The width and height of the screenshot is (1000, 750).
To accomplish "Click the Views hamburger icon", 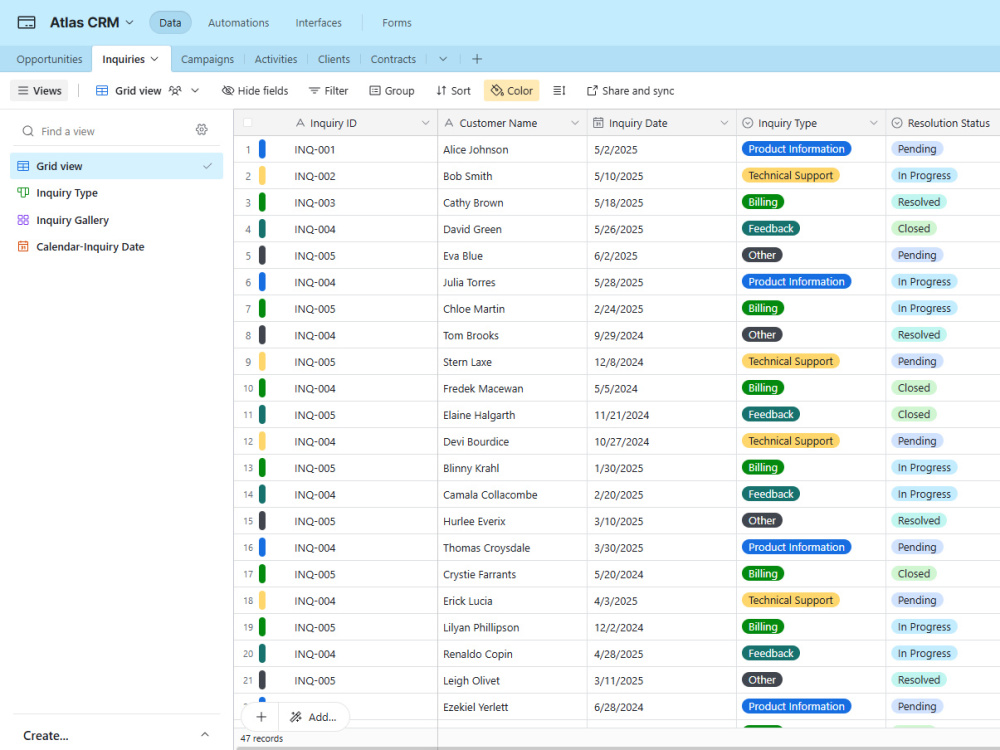I will 23,91.
